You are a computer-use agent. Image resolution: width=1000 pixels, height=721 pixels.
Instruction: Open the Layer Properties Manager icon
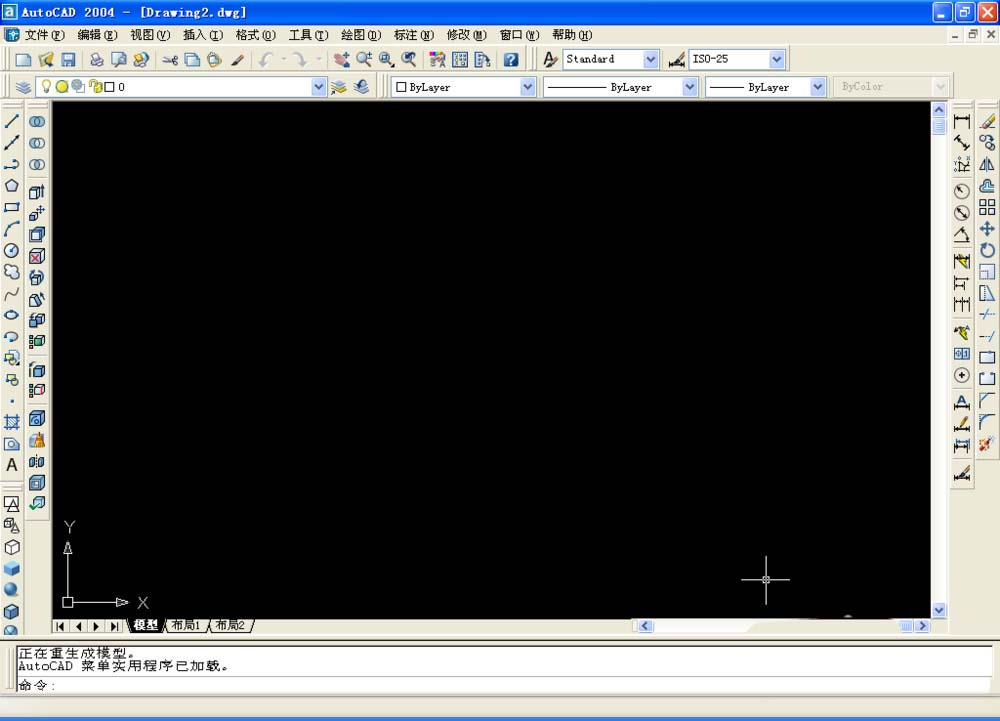coord(23,87)
